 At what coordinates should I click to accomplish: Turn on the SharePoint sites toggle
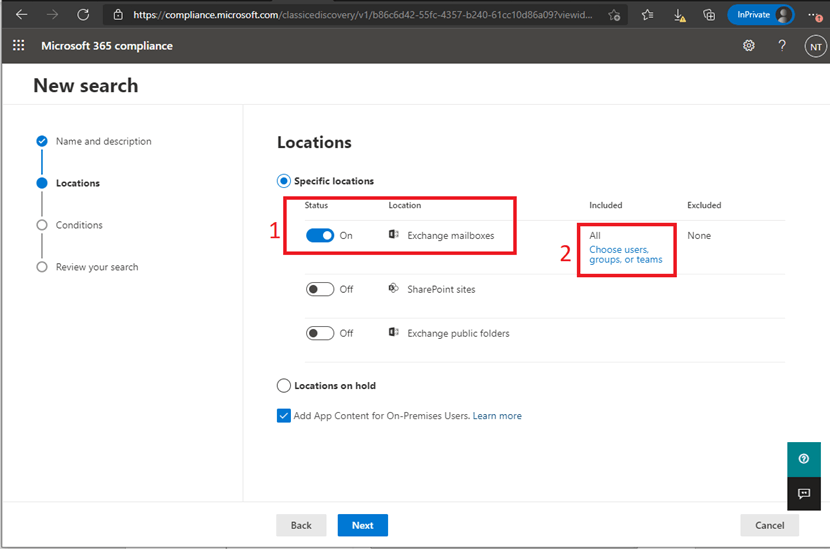tap(320, 289)
